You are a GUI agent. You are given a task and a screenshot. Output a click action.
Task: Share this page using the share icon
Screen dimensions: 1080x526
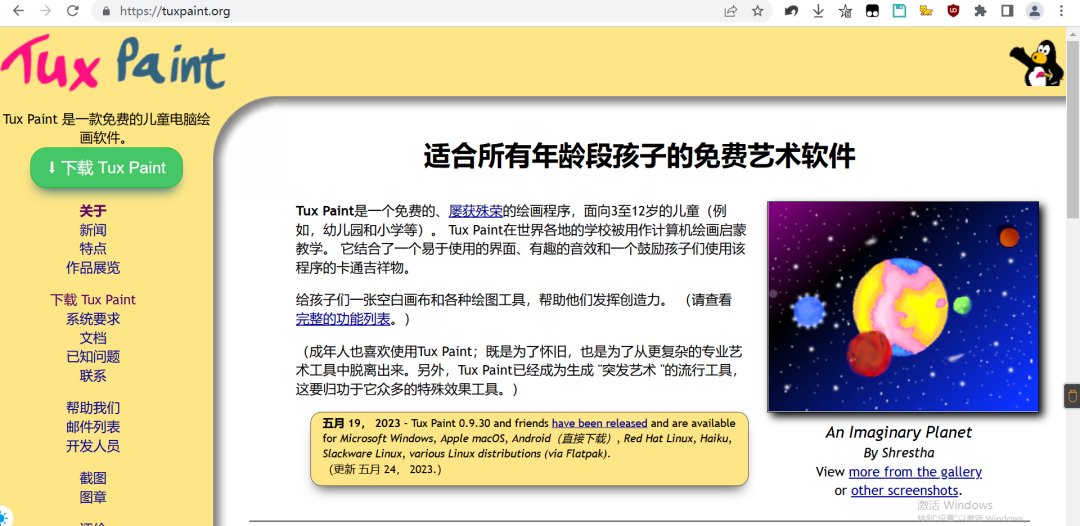click(x=730, y=11)
